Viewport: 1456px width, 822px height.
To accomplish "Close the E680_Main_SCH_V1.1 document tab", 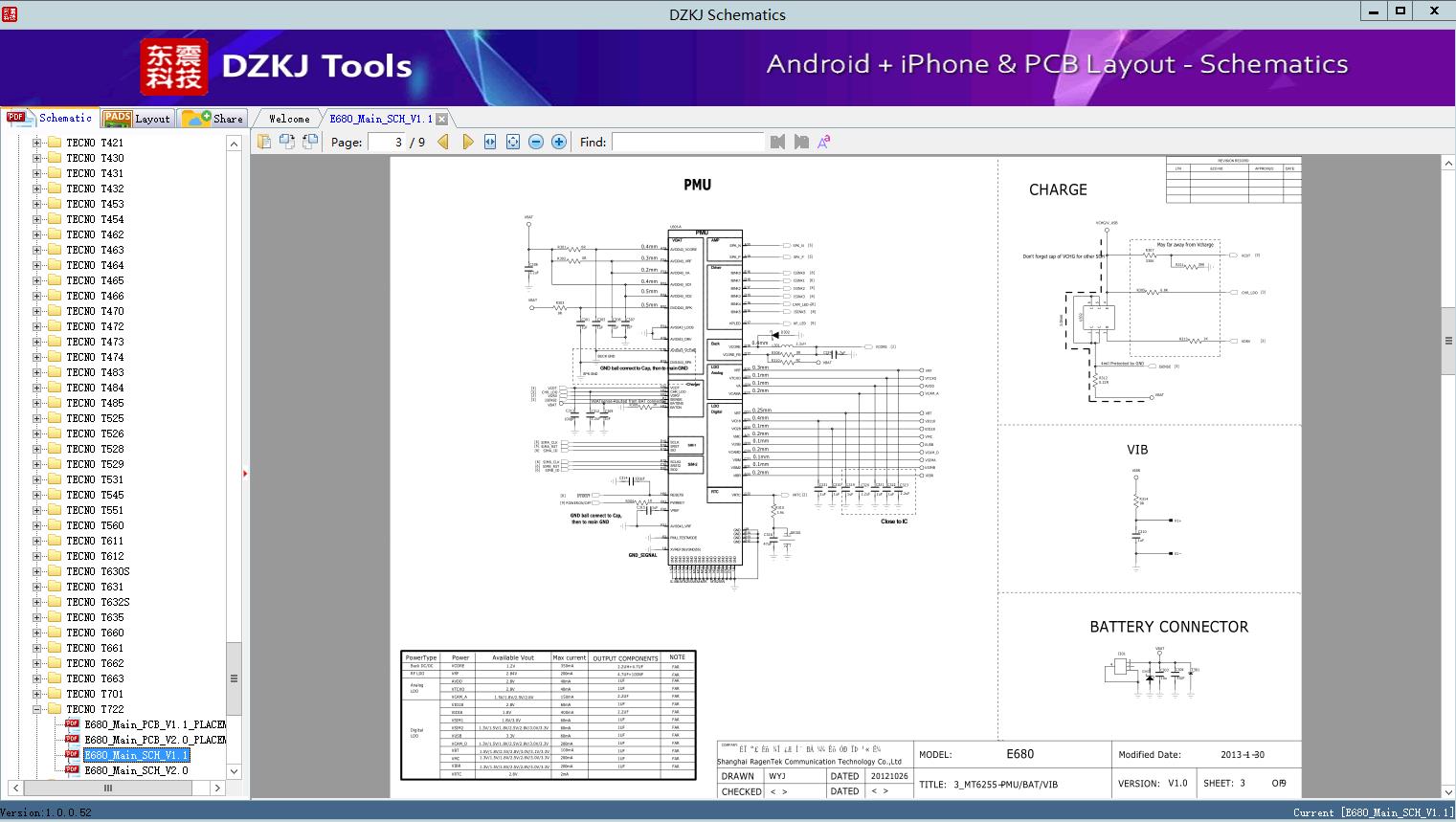I will coord(442,119).
